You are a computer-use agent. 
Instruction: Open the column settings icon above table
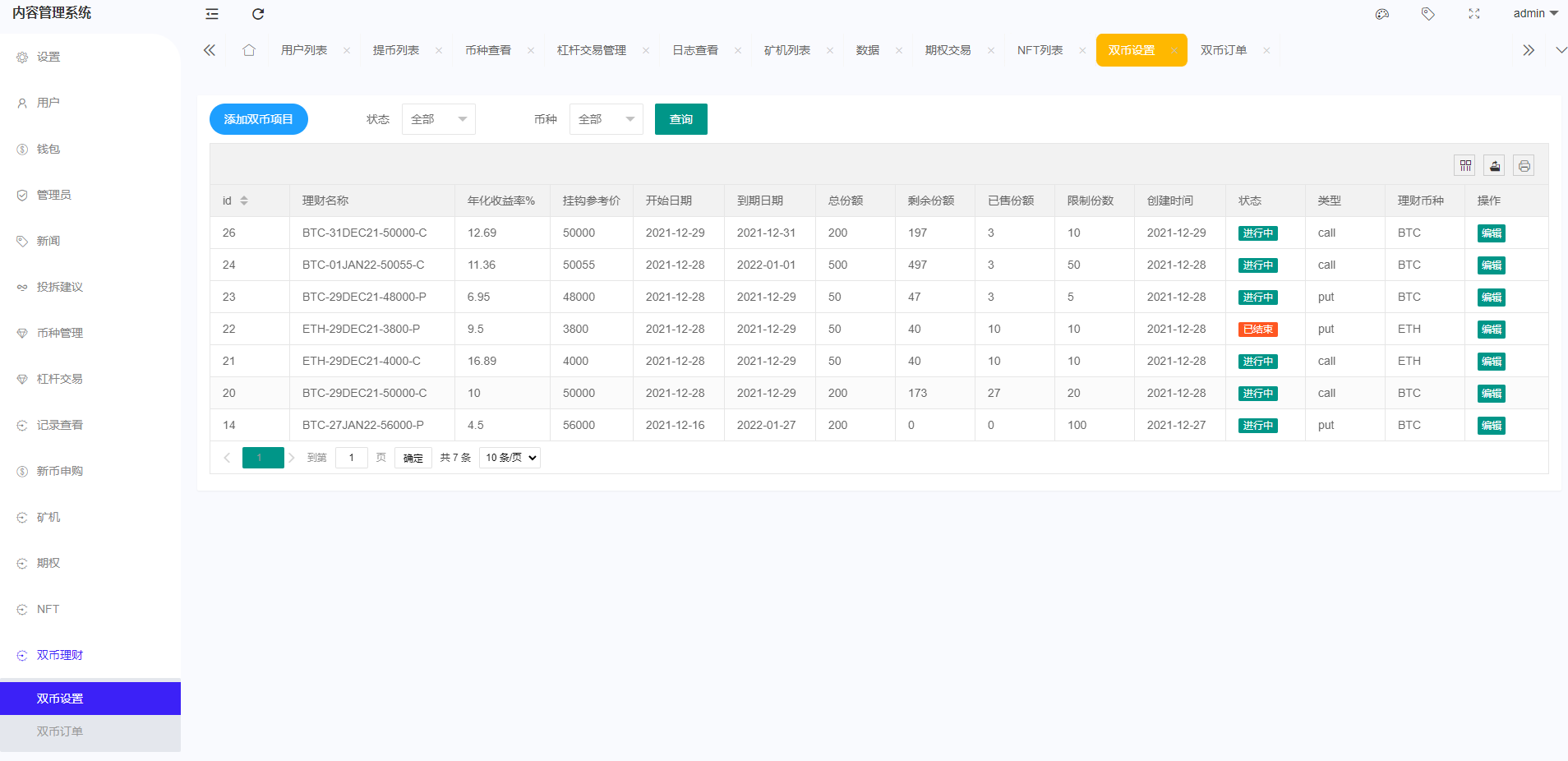click(x=1466, y=165)
